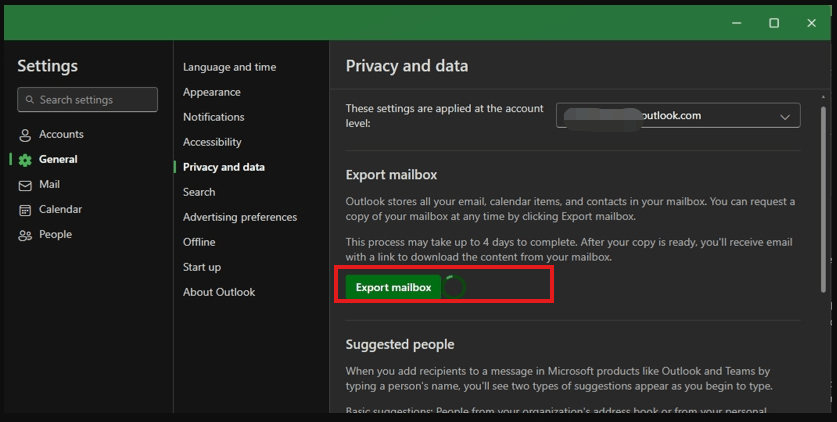Switch to the People settings category
Screen dimensions: 837x422
[56, 234]
